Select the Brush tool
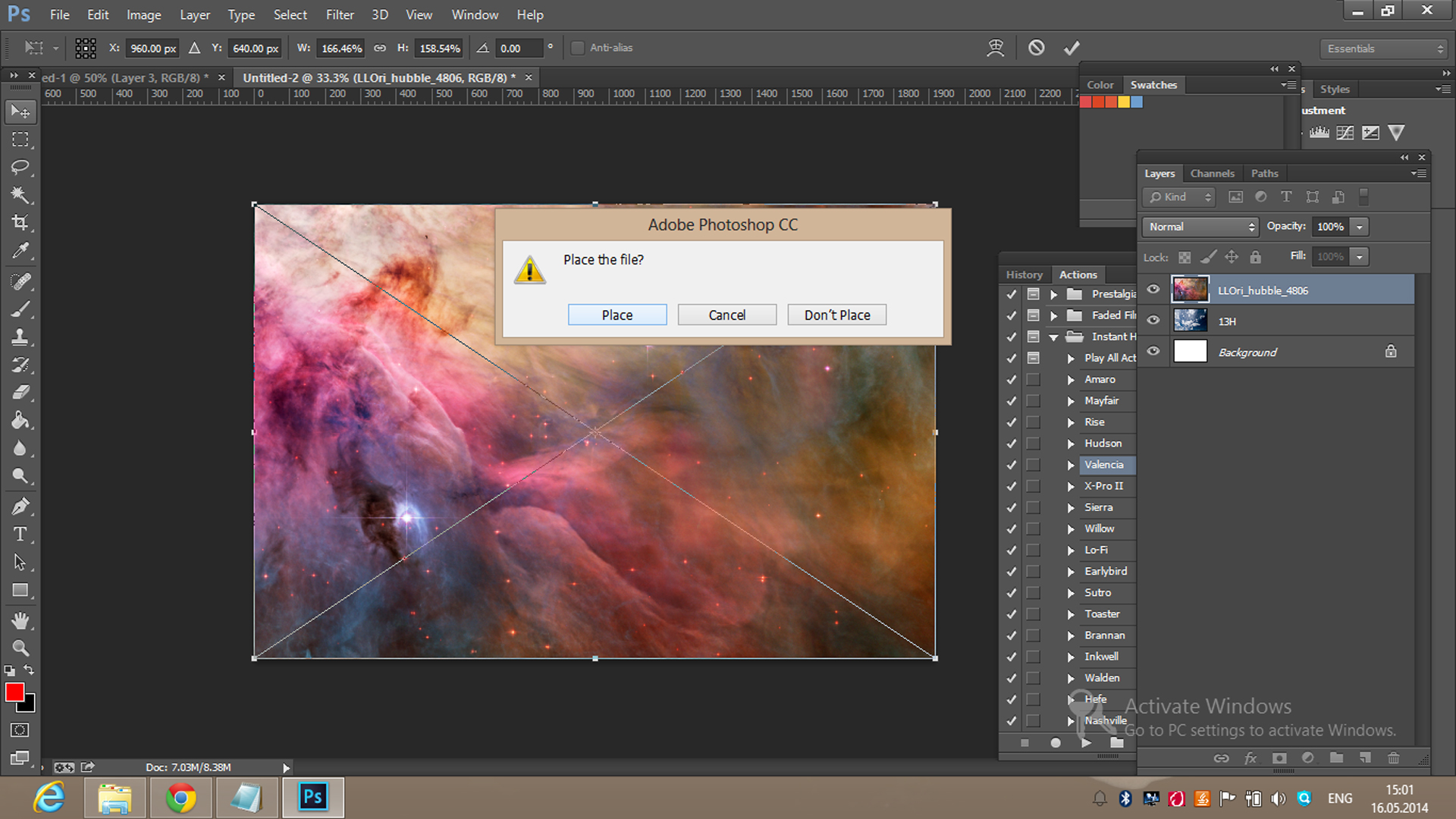This screenshot has height=819, width=1456. click(20, 309)
